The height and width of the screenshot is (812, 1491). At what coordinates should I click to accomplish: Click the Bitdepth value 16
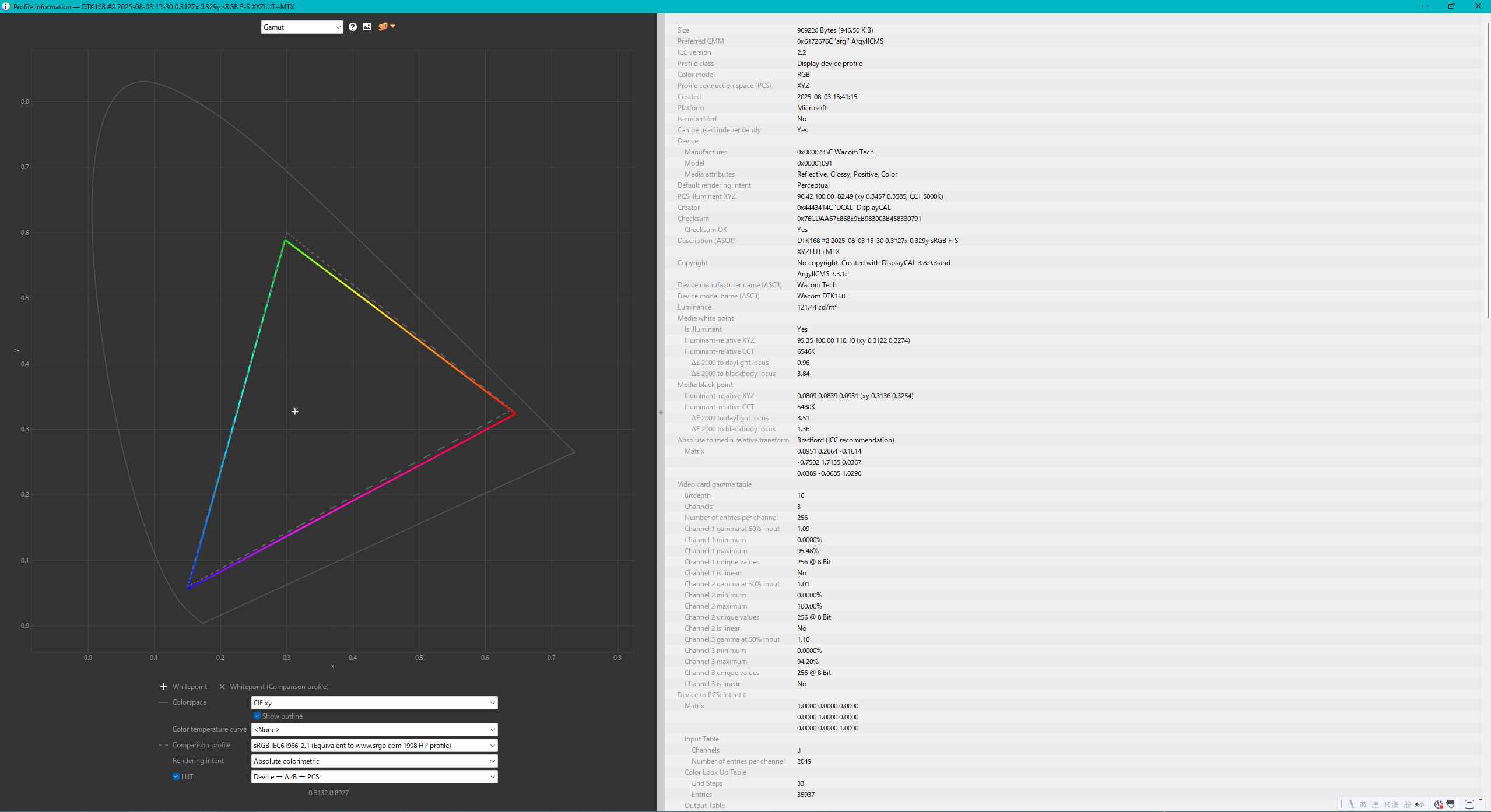(x=801, y=495)
